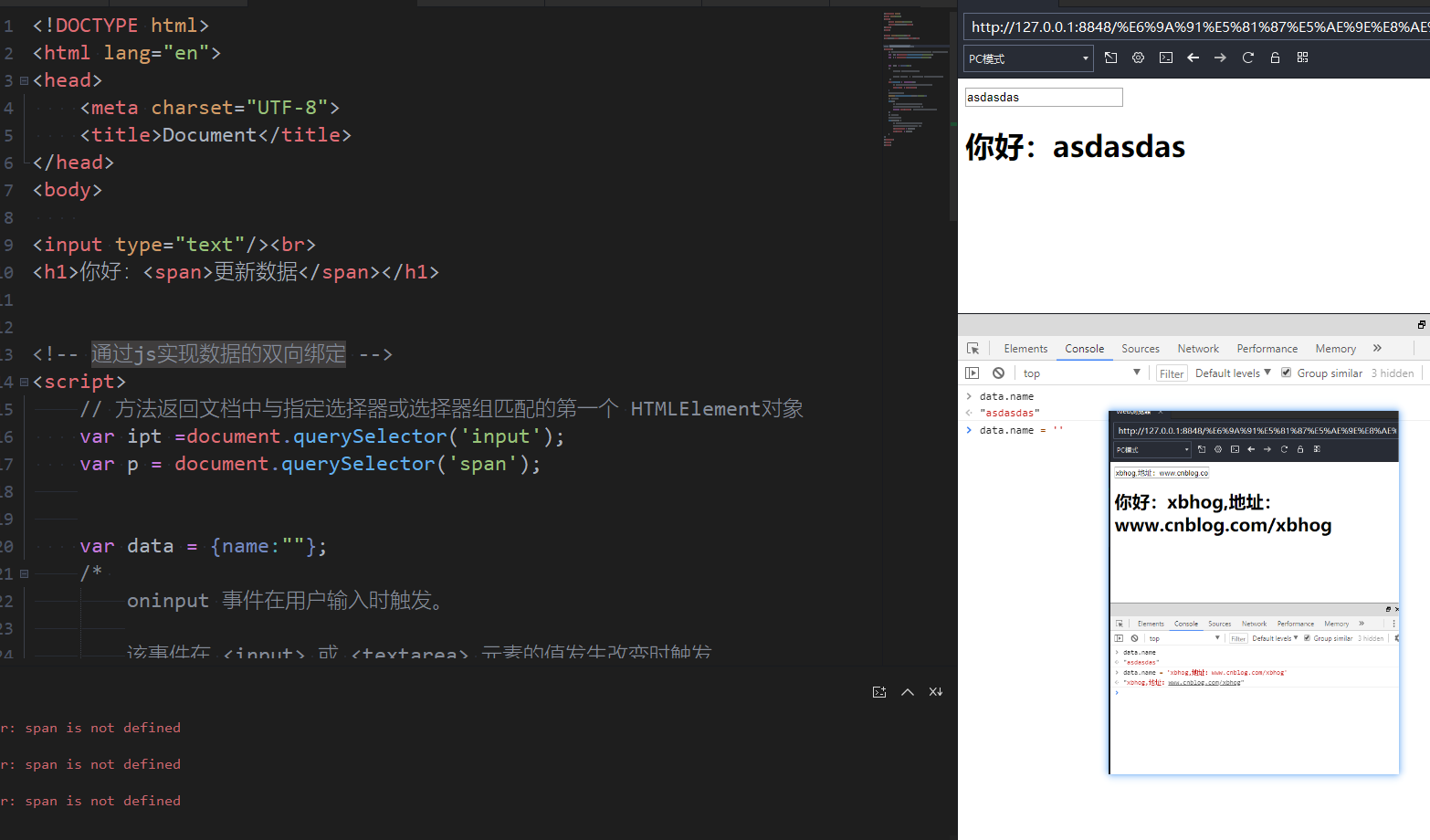Create a new terminal in bottom panel

(879, 692)
